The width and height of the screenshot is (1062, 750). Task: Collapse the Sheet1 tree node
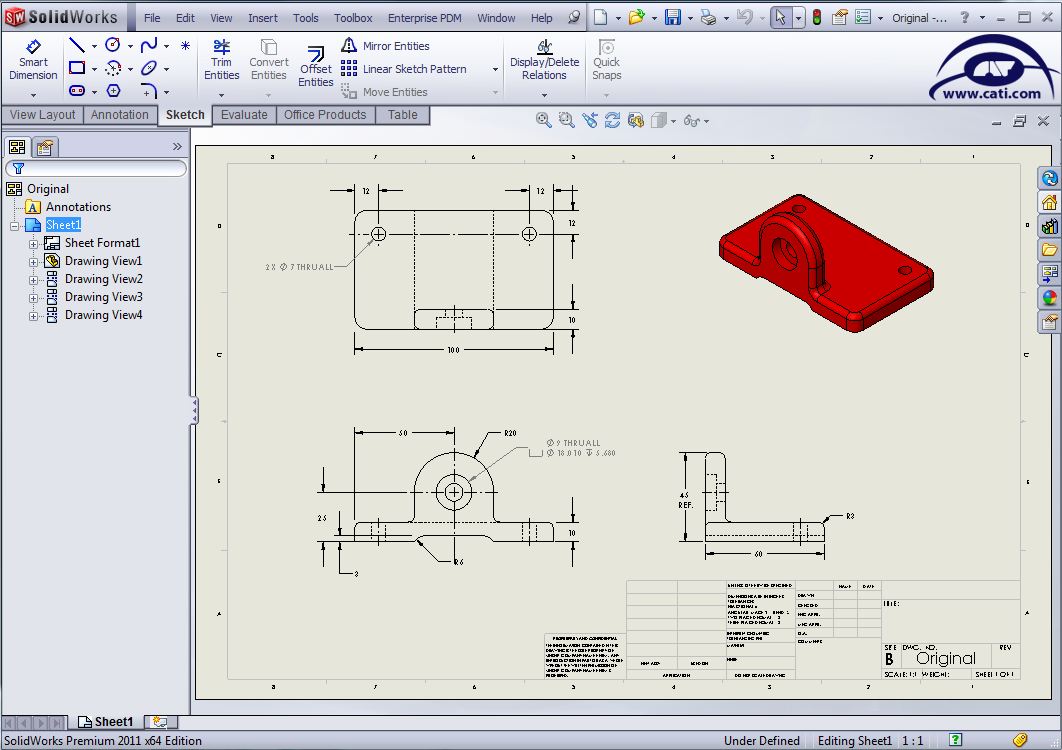(x=15, y=225)
